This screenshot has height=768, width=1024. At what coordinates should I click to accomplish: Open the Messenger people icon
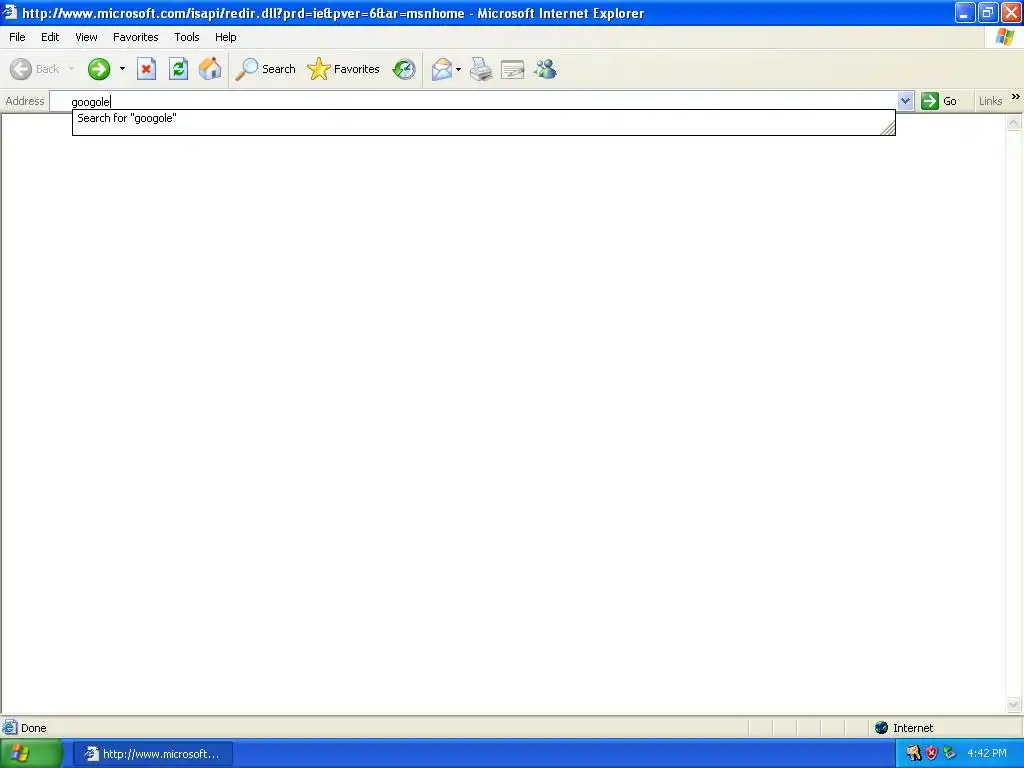pyautogui.click(x=545, y=69)
